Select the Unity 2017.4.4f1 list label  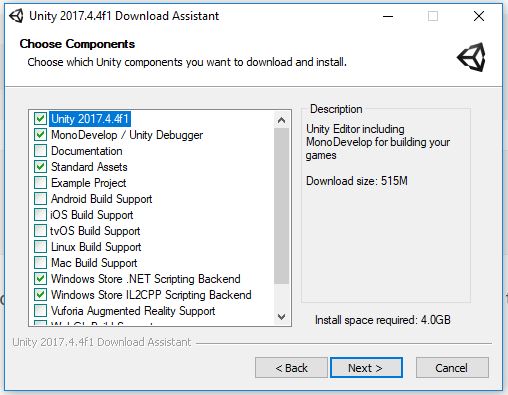(x=90, y=119)
